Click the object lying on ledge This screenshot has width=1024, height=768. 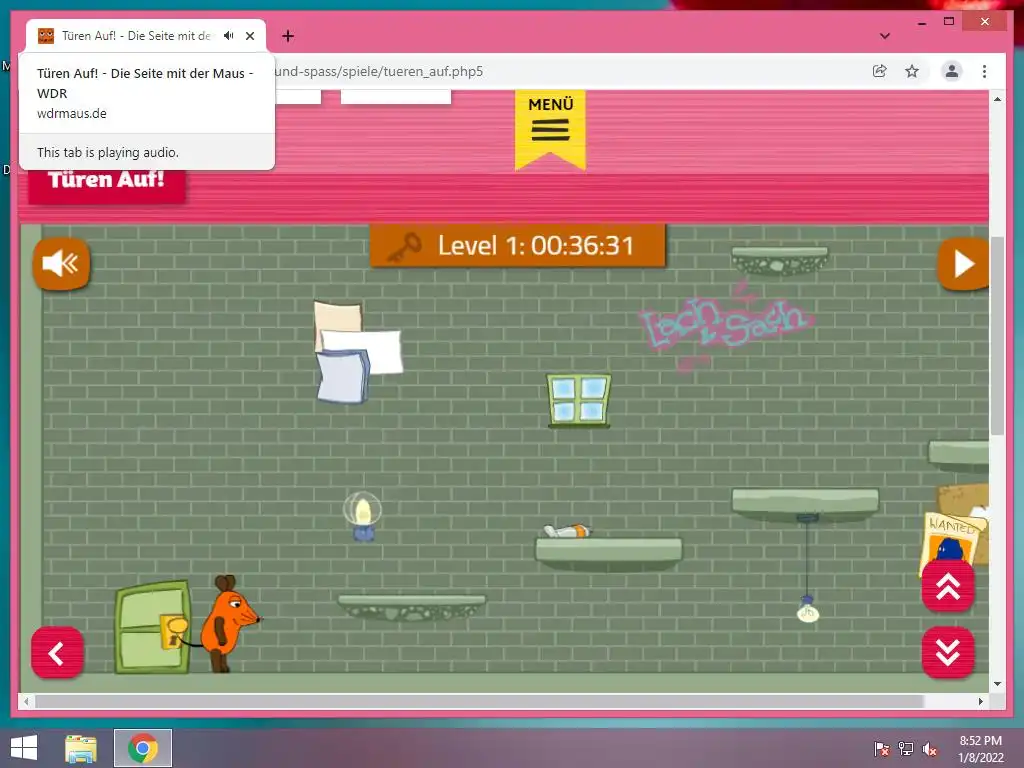click(x=567, y=531)
